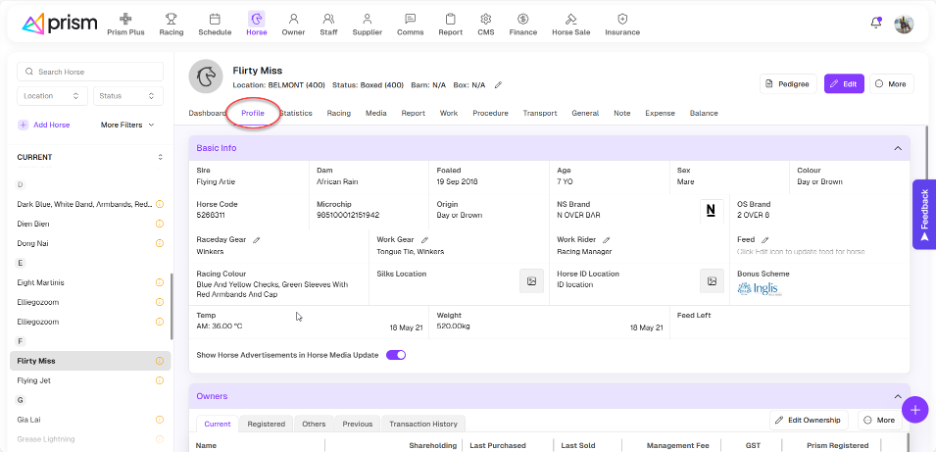Open notifications bell icon
The image size is (936, 452).
pyautogui.click(x=876, y=23)
